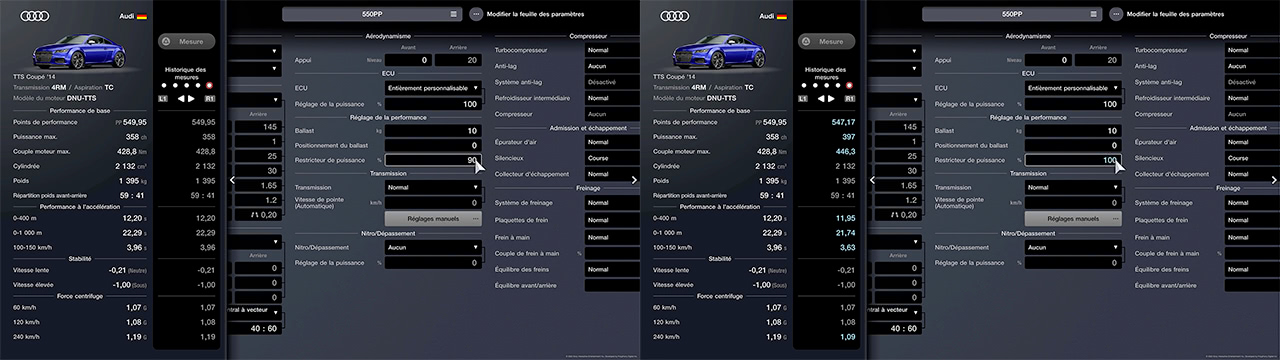Click 'Réglages manuels' button on right screen
Viewport: 1280px width, 360px height.
1073,218
